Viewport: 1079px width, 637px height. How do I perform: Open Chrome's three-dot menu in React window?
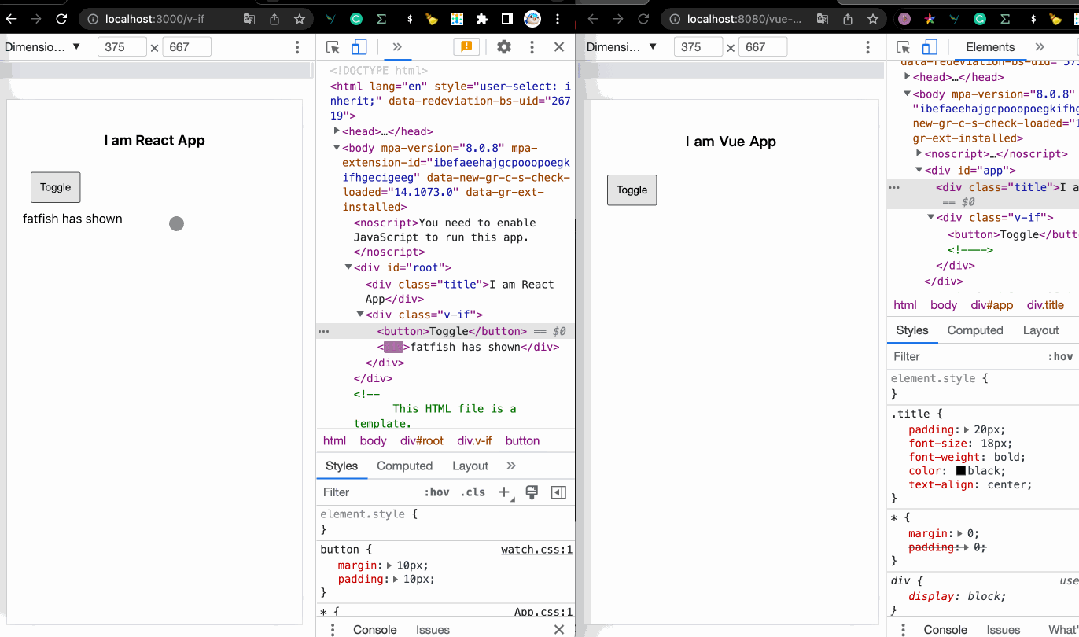(x=557, y=19)
